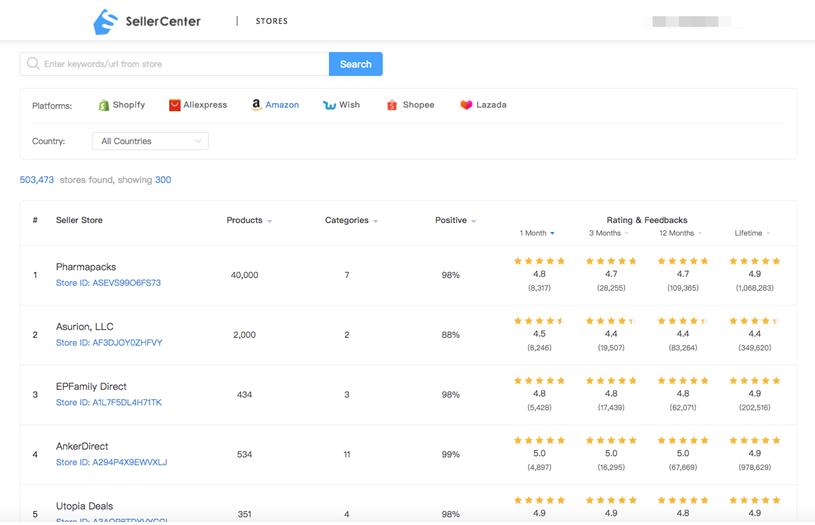Filter by Wish platform label
The width and height of the screenshot is (815, 525).
point(349,104)
